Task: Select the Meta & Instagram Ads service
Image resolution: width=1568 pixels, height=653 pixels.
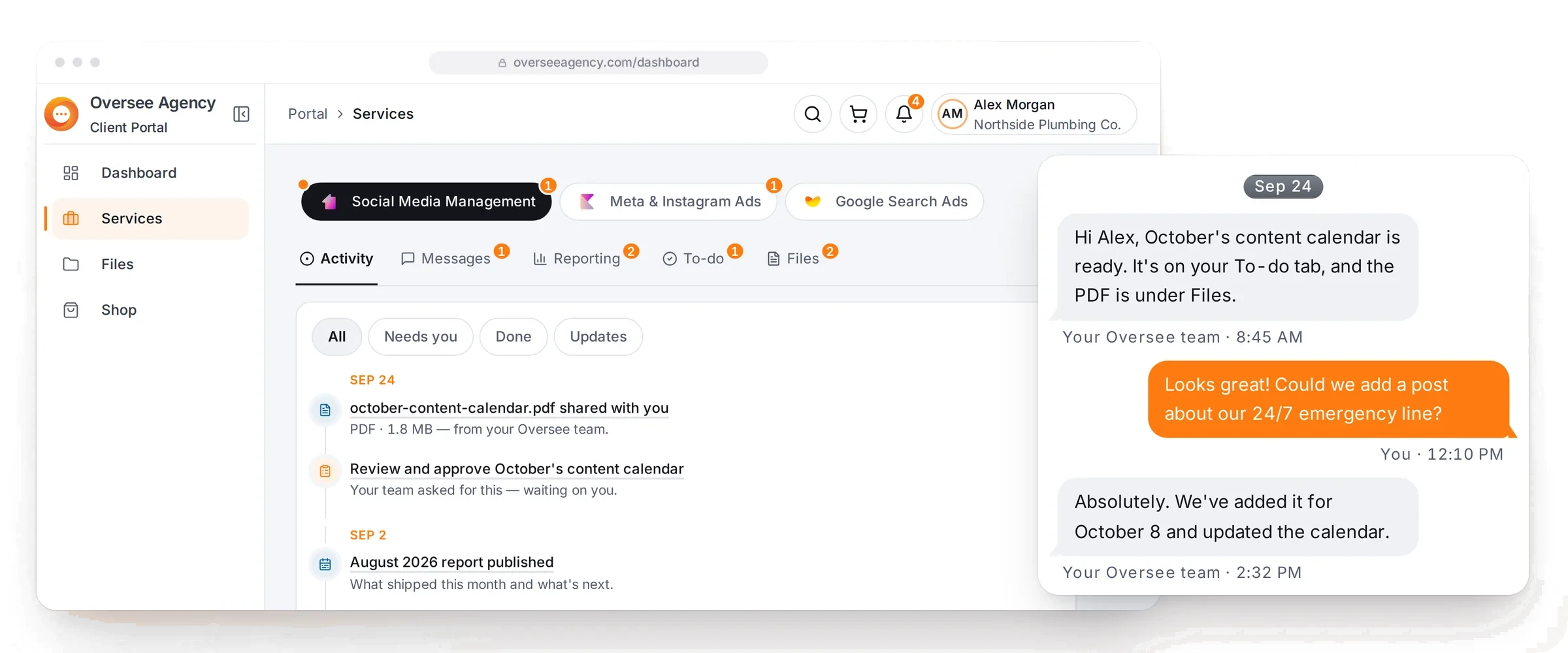Action: tap(668, 202)
